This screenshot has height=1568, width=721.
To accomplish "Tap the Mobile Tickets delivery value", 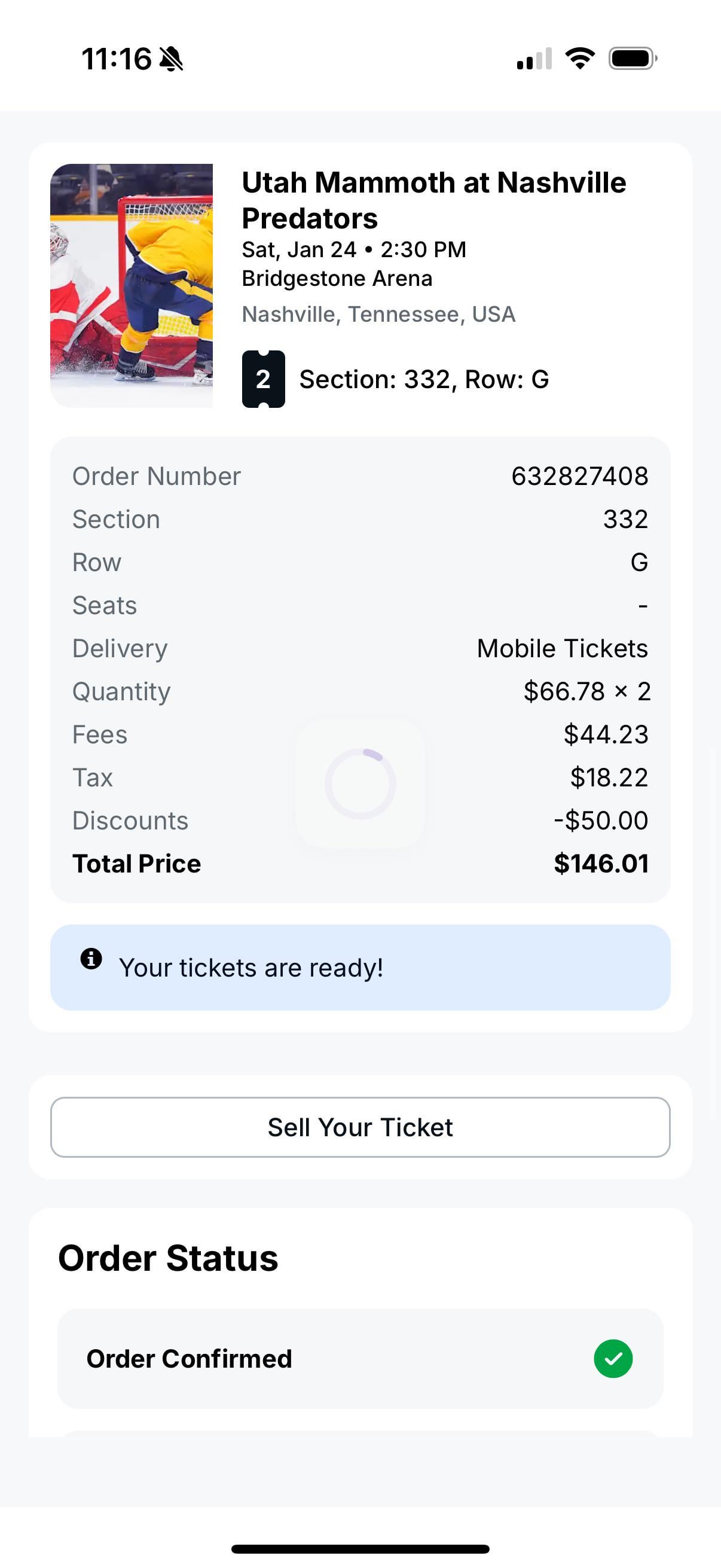I will (562, 648).
